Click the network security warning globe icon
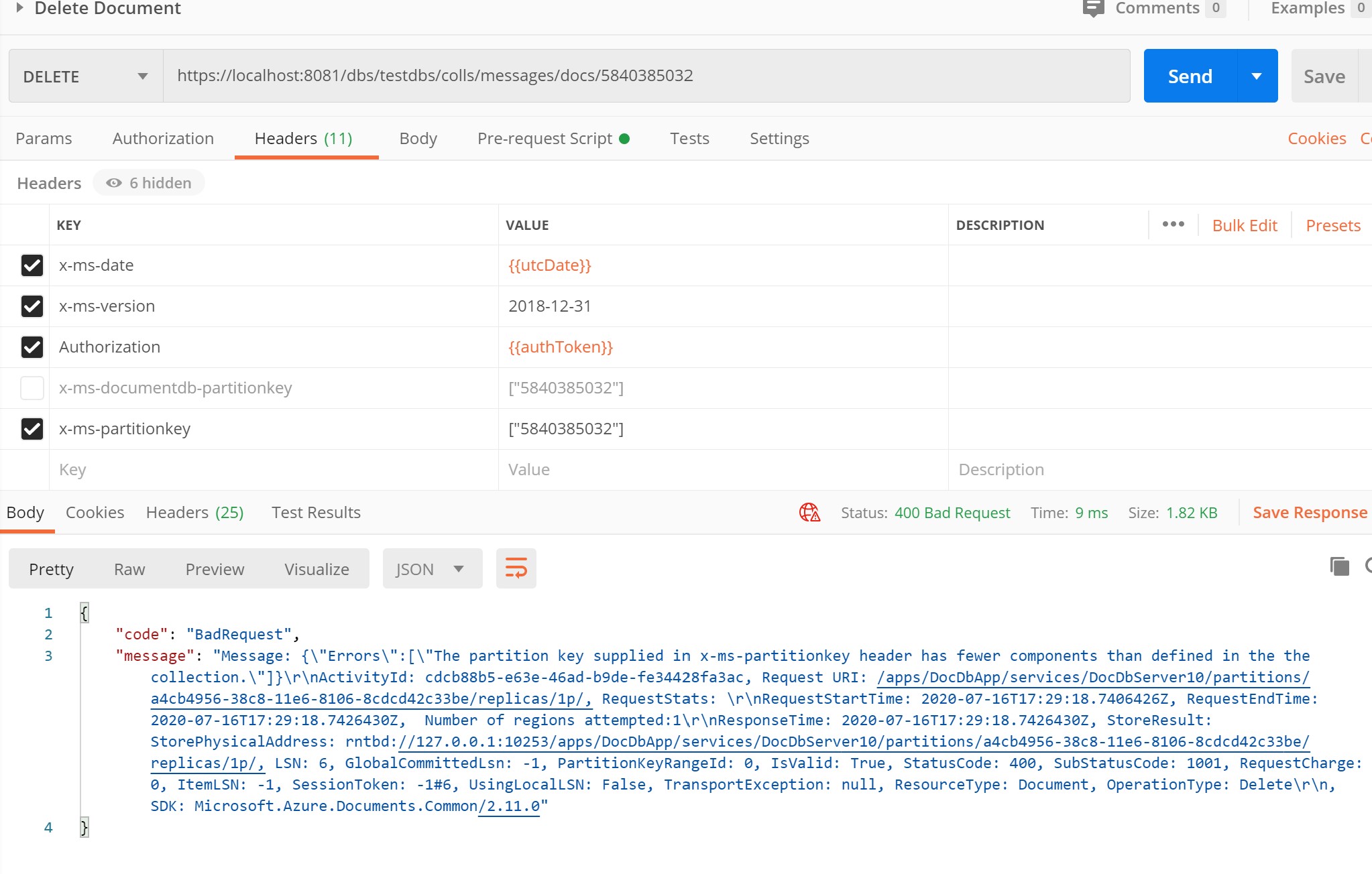Screen dimensions: 1372x874 click(809, 513)
